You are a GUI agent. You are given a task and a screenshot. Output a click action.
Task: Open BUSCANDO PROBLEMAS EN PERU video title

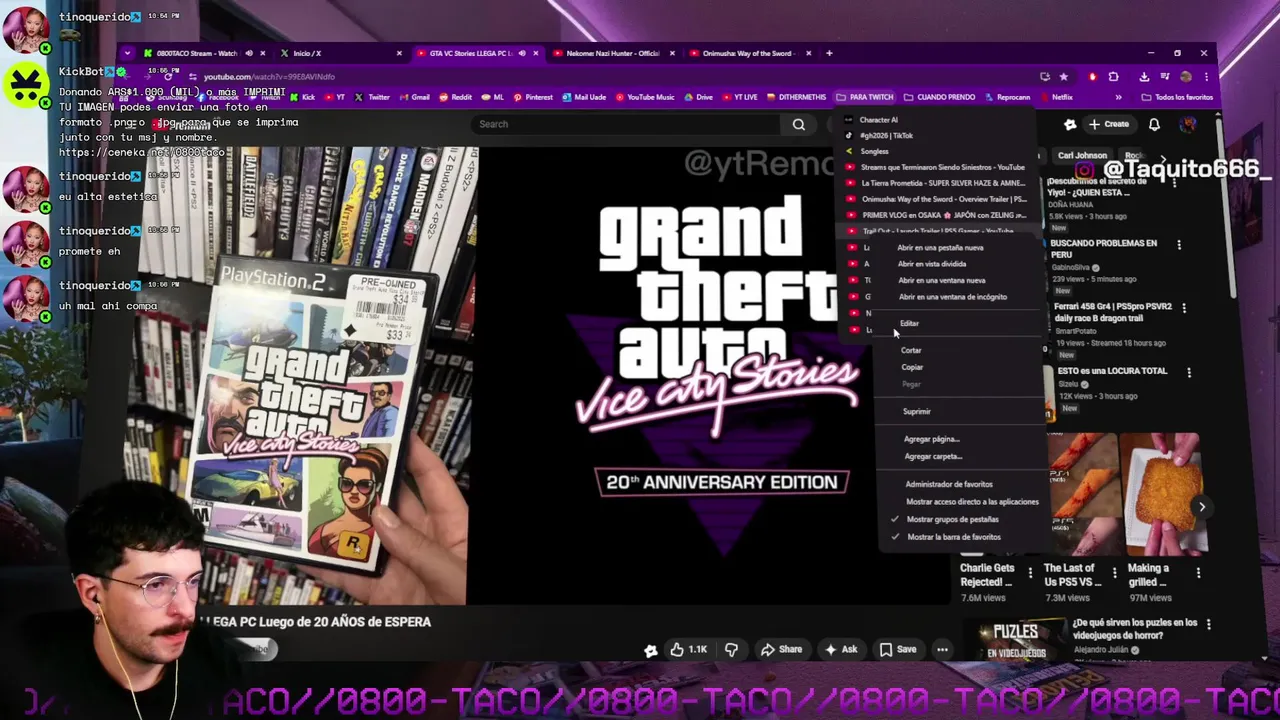[x=1103, y=249]
